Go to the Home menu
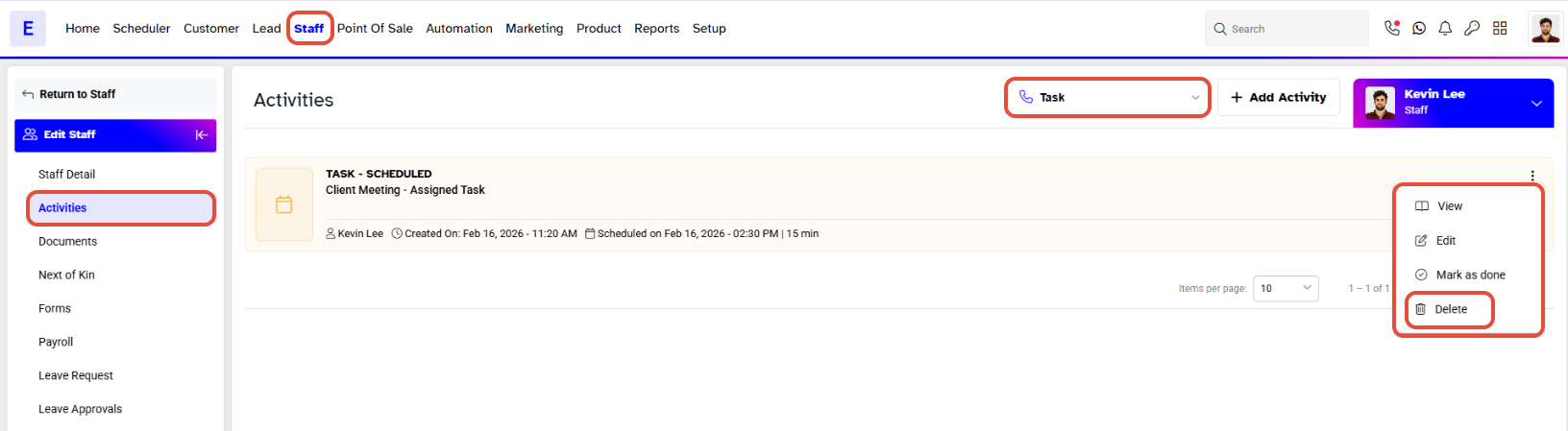 83,29
